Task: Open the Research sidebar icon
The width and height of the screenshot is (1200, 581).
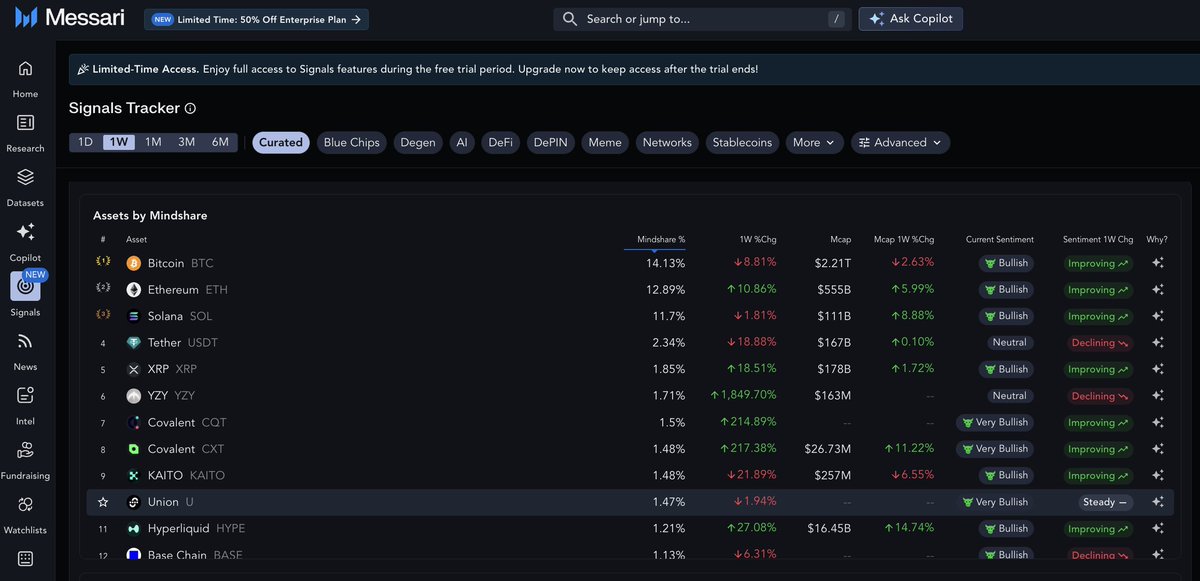Action: coord(25,123)
